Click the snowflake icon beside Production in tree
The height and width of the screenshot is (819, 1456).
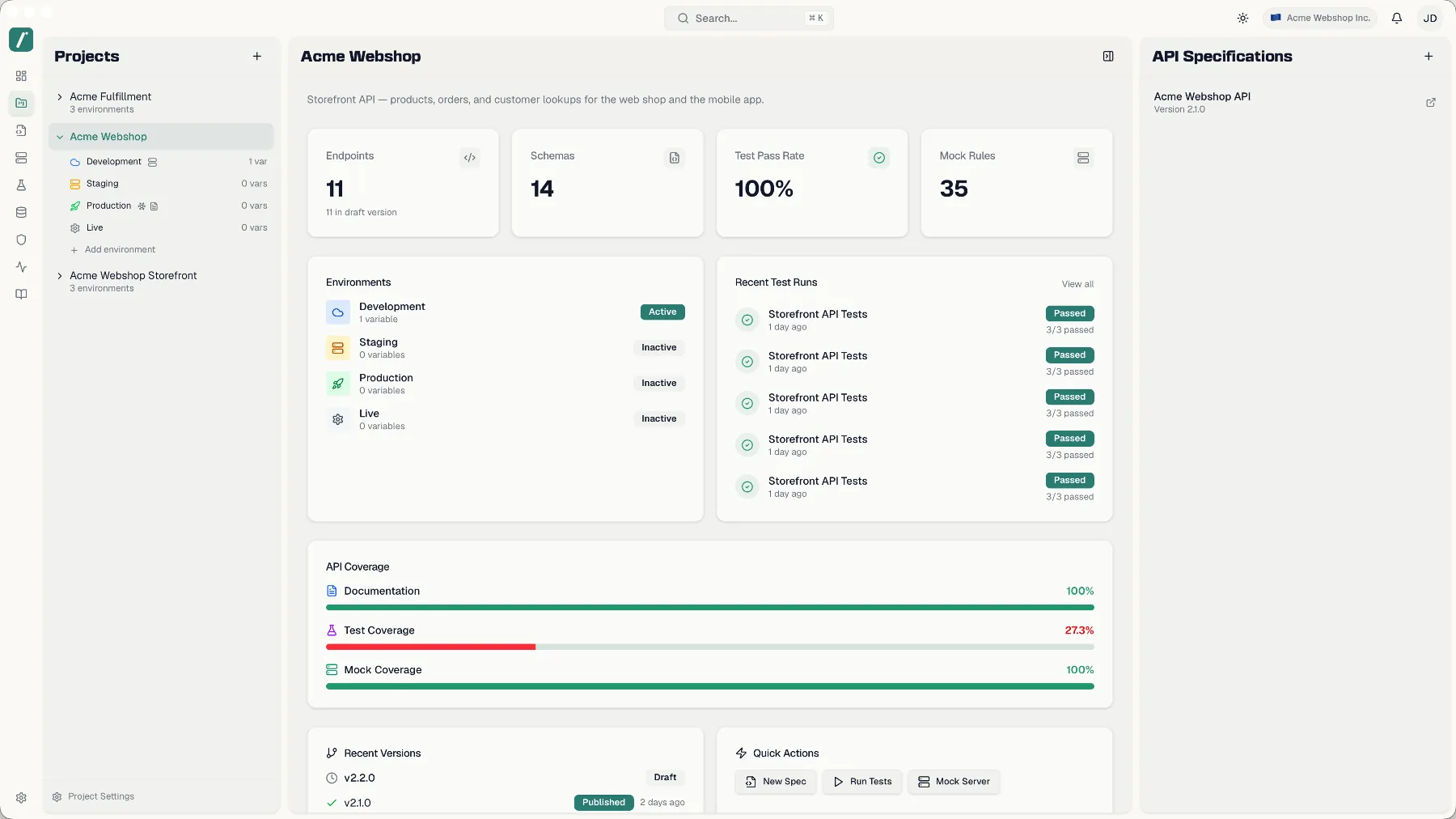tap(142, 206)
